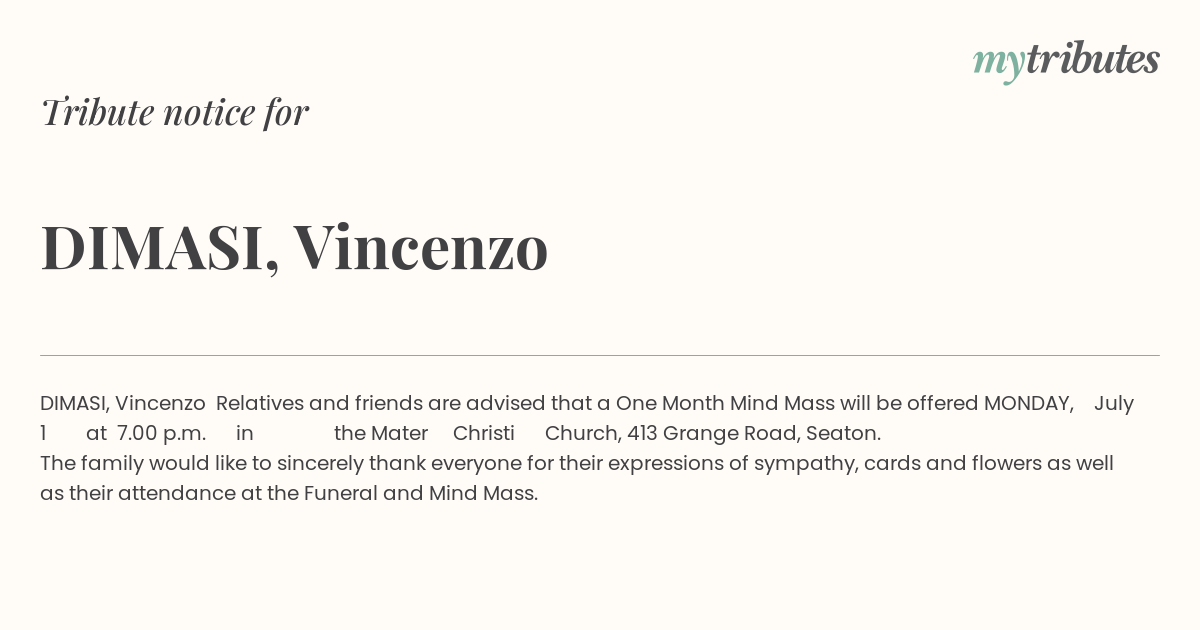Click the grey 'tributes' part of logo
Viewport: 1200px width, 630px height.
(x=1093, y=59)
